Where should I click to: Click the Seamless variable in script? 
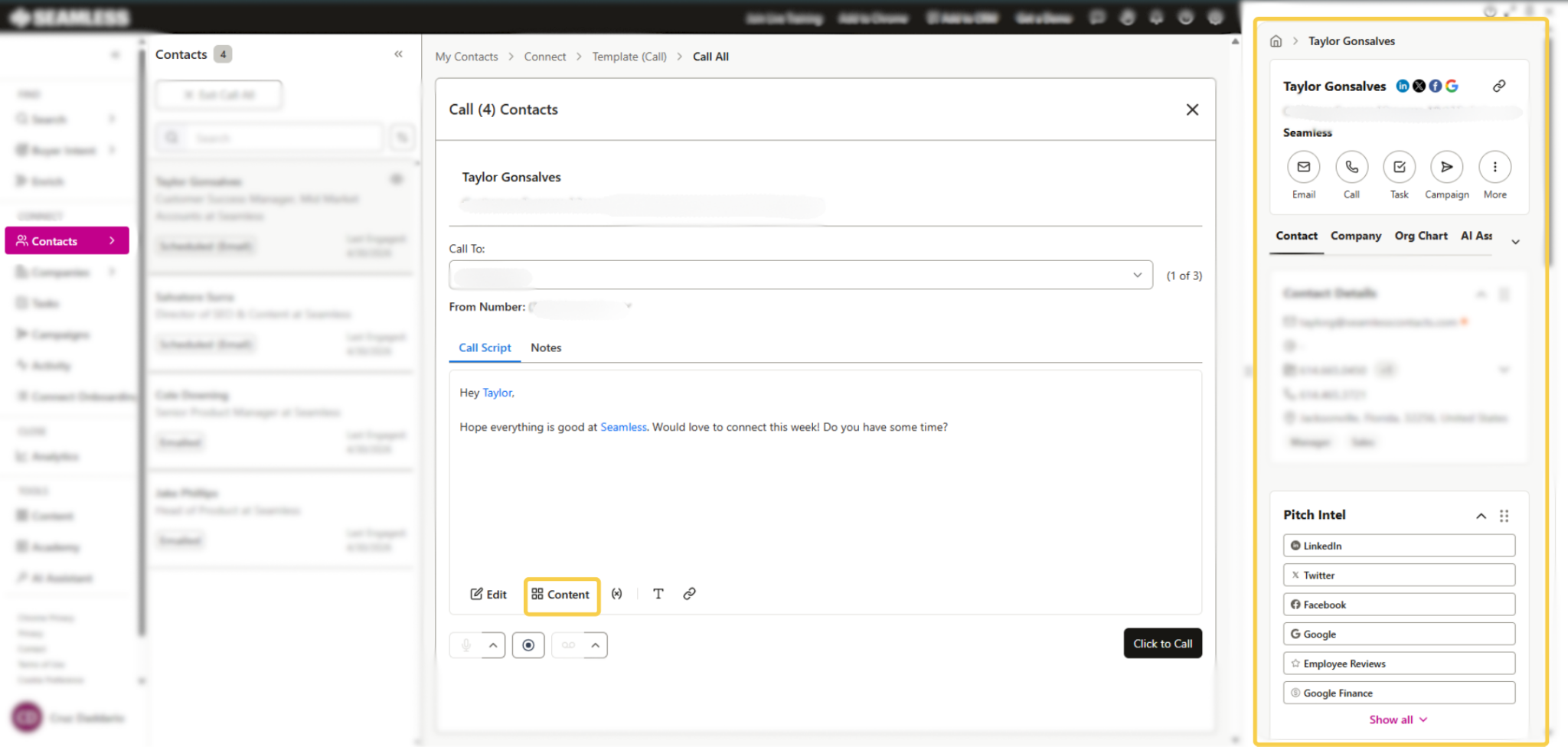point(623,427)
